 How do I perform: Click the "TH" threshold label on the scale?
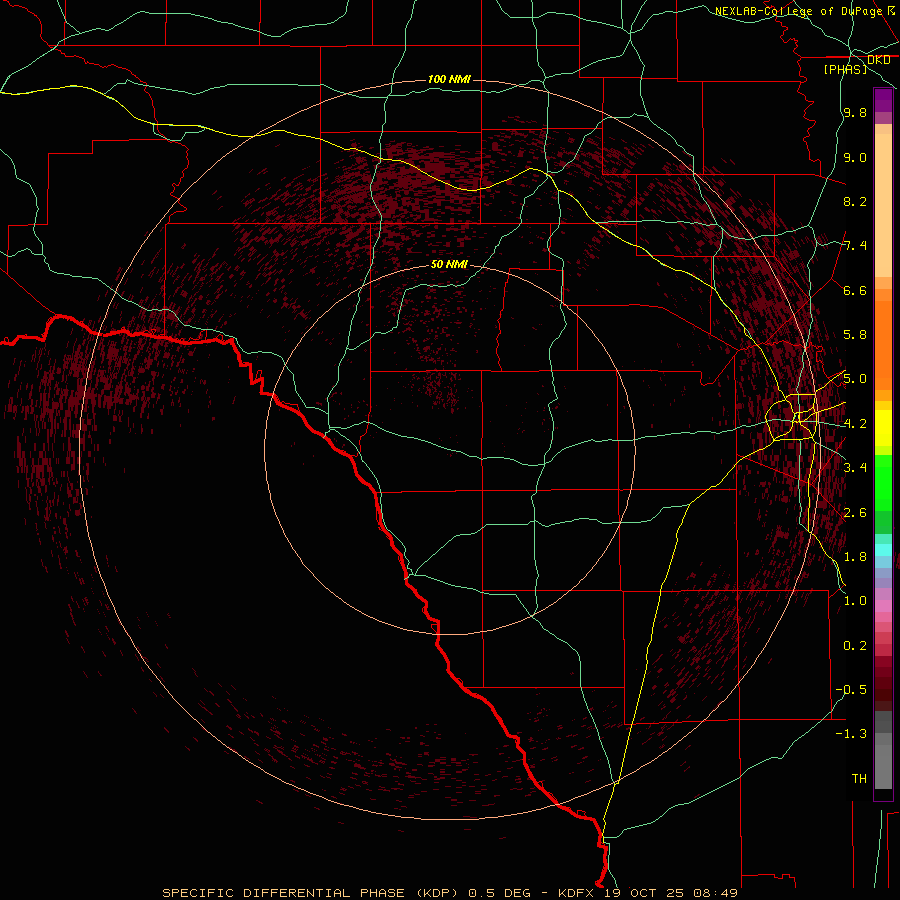859,779
